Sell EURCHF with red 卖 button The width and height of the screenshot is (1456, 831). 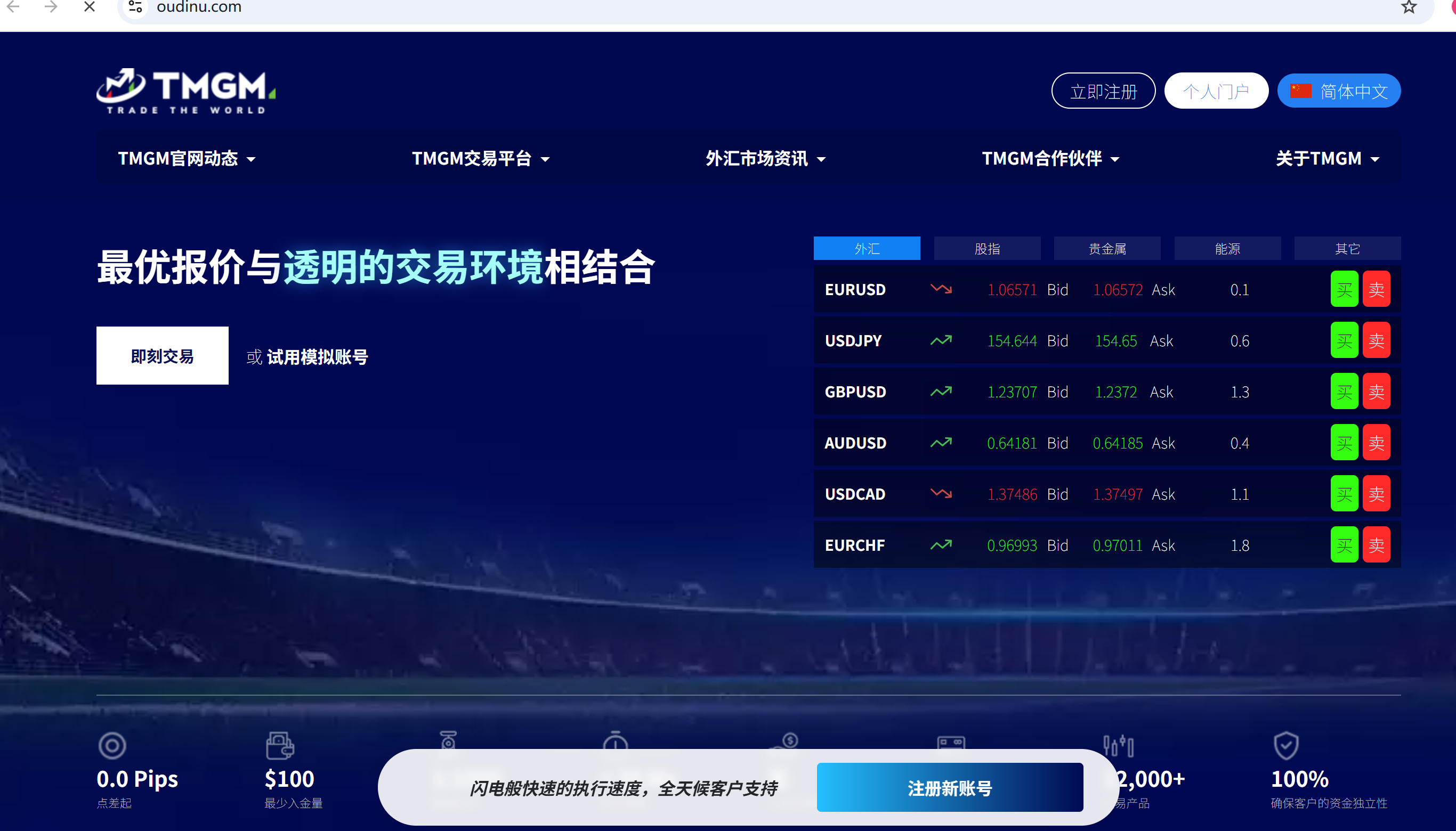[x=1376, y=544]
